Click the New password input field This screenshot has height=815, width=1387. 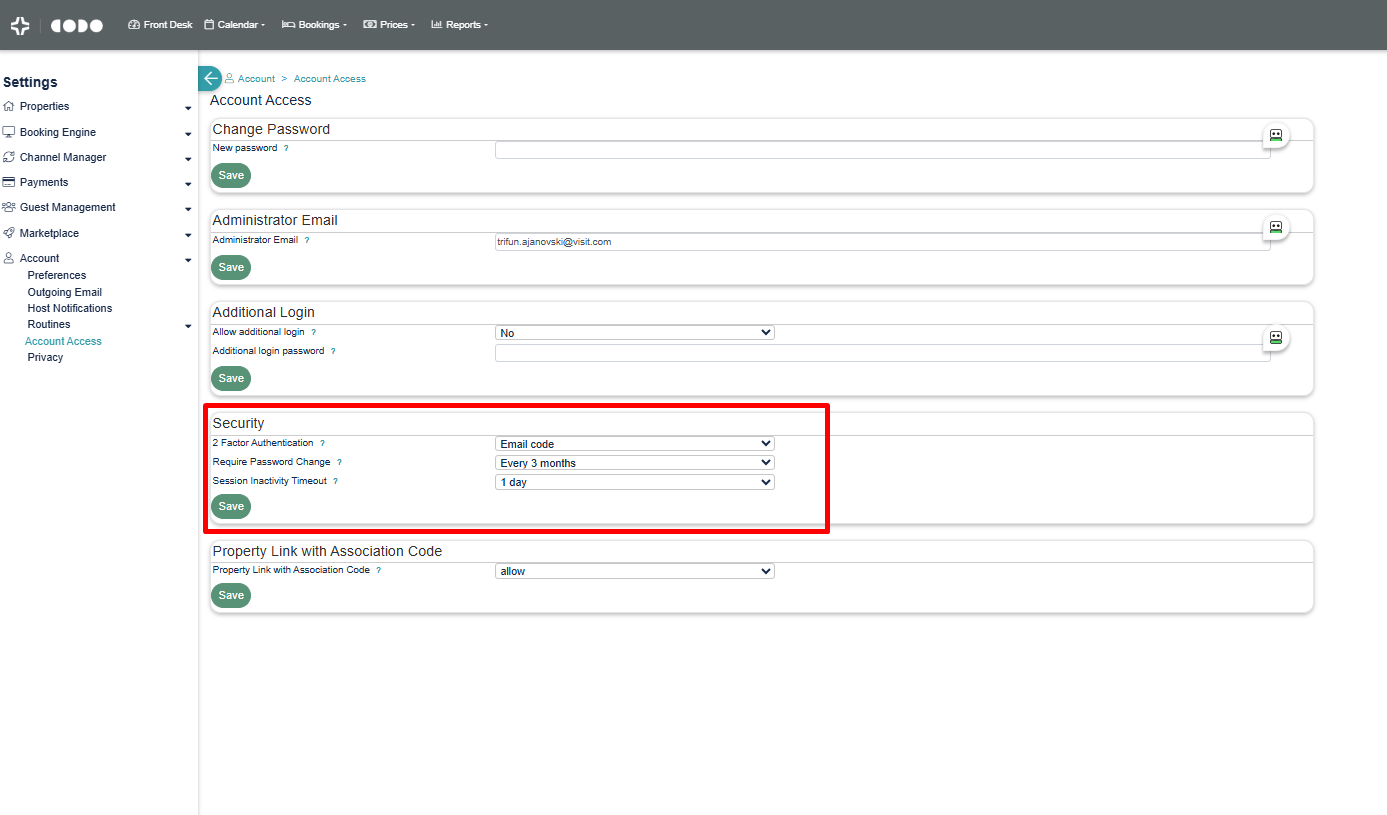click(883, 150)
